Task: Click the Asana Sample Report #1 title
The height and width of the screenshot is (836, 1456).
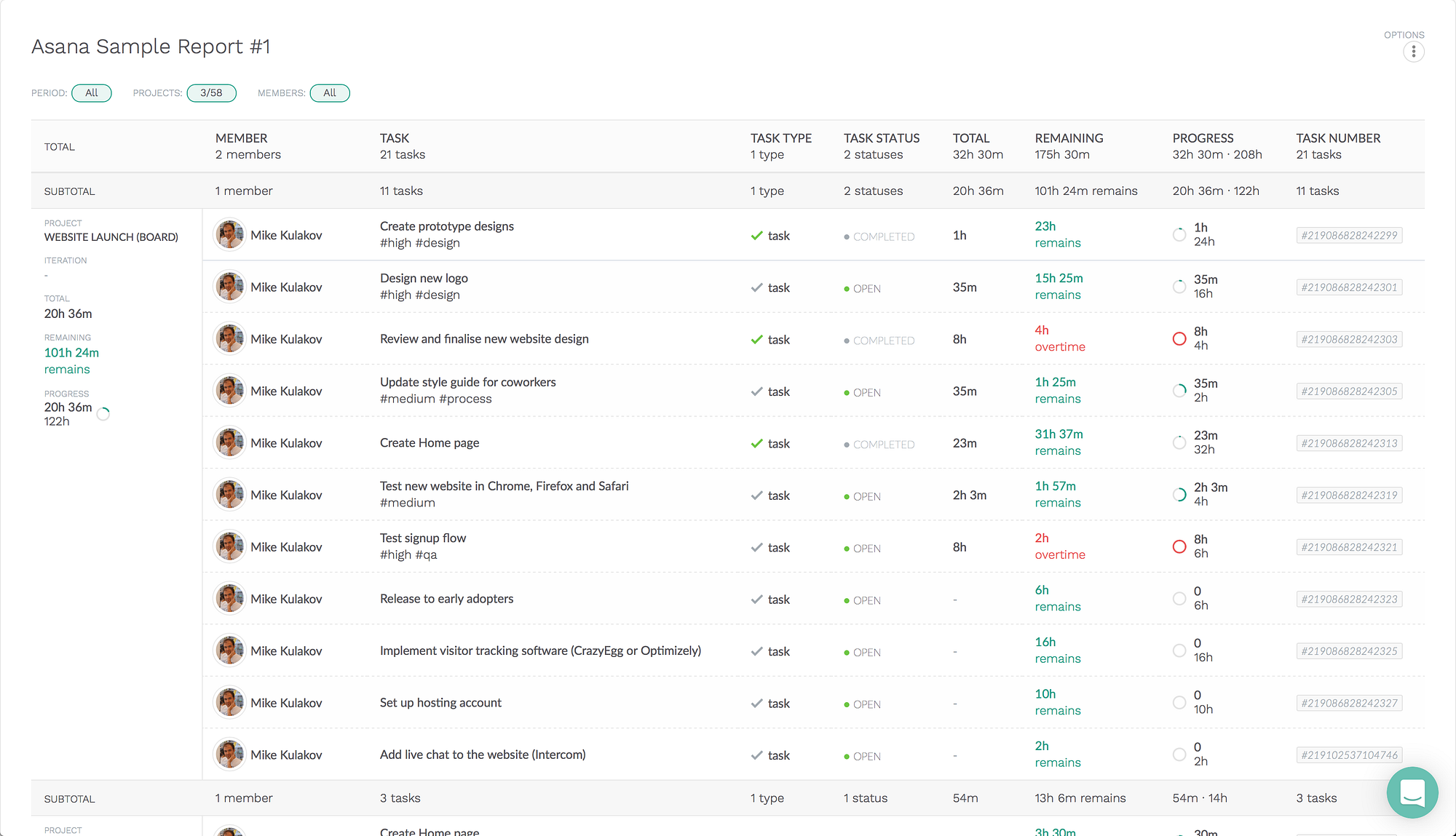Action: (x=151, y=47)
